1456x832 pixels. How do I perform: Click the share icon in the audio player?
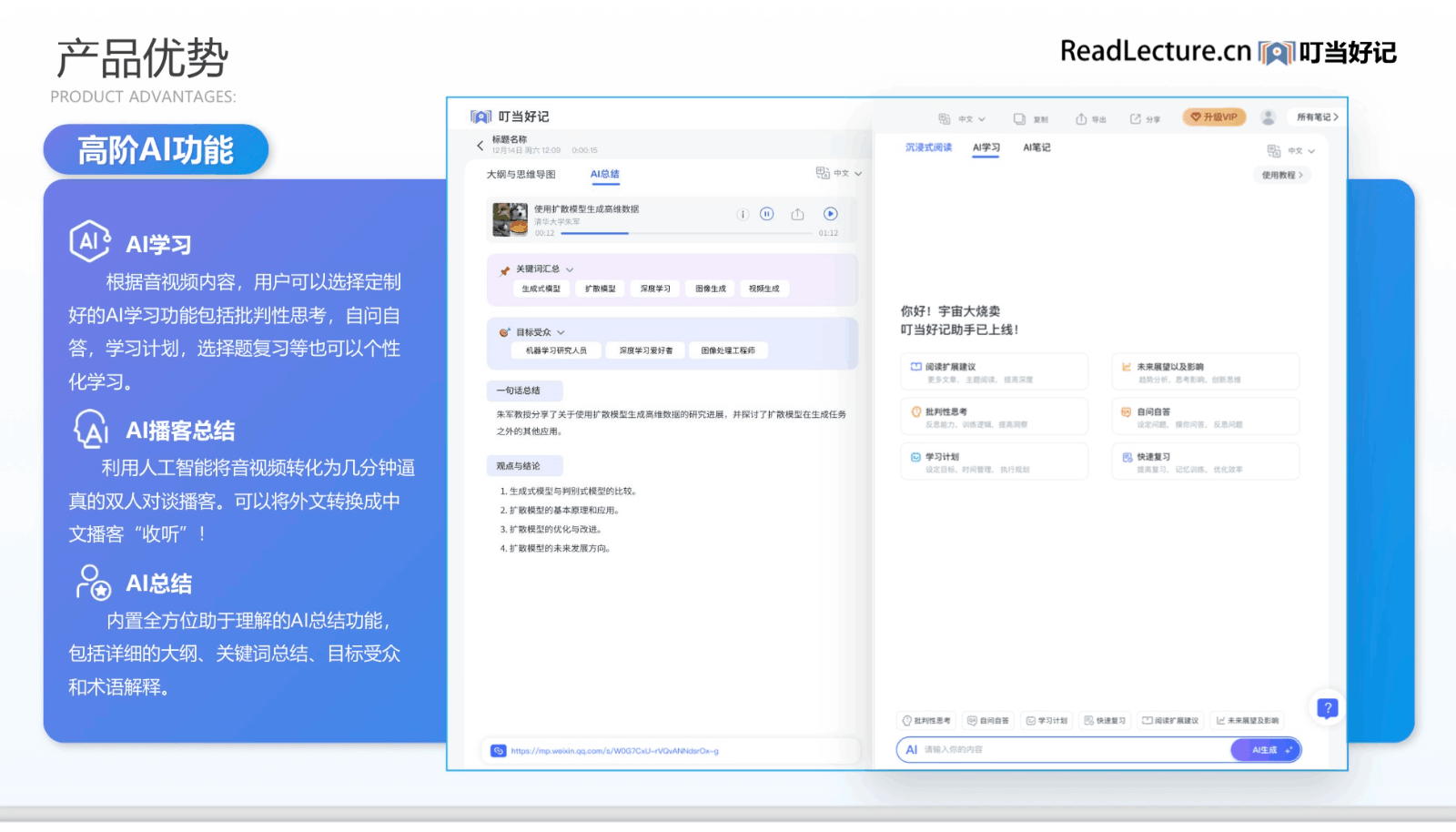(797, 214)
